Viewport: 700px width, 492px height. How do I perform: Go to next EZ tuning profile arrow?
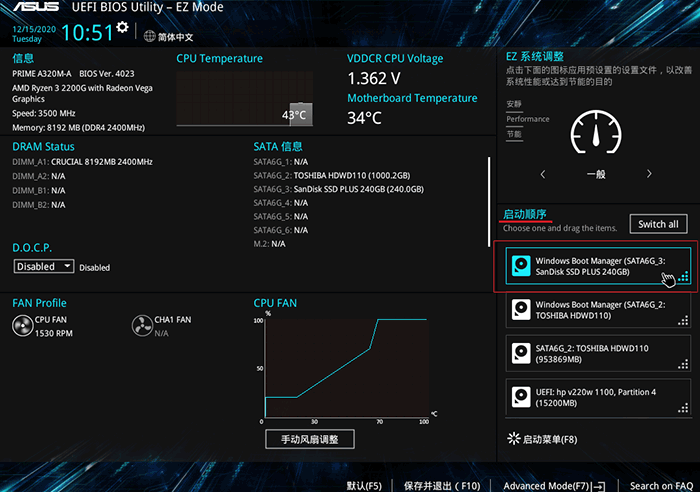[x=649, y=174]
